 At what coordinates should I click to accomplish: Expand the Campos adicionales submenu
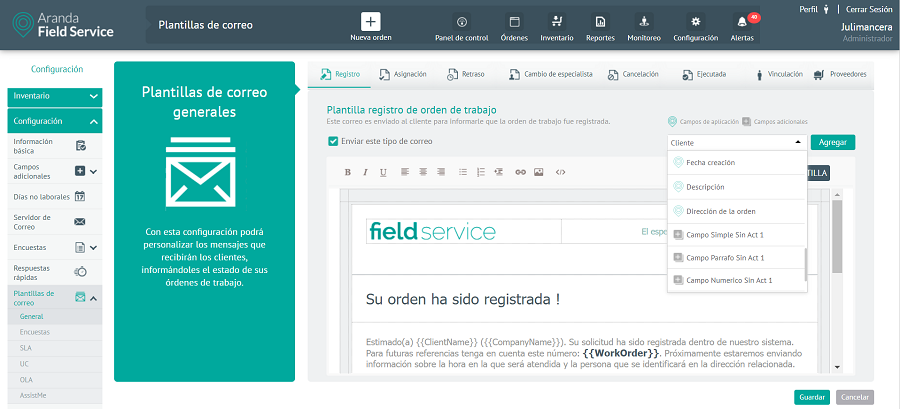click(94, 171)
